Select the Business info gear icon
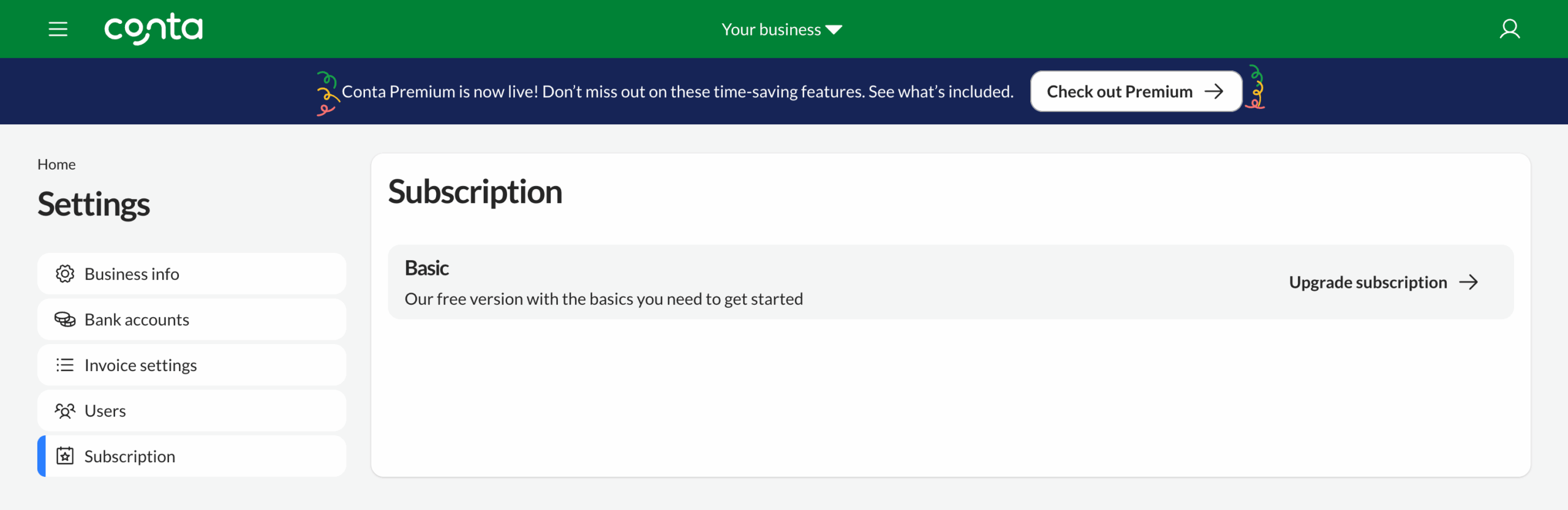 tap(64, 274)
